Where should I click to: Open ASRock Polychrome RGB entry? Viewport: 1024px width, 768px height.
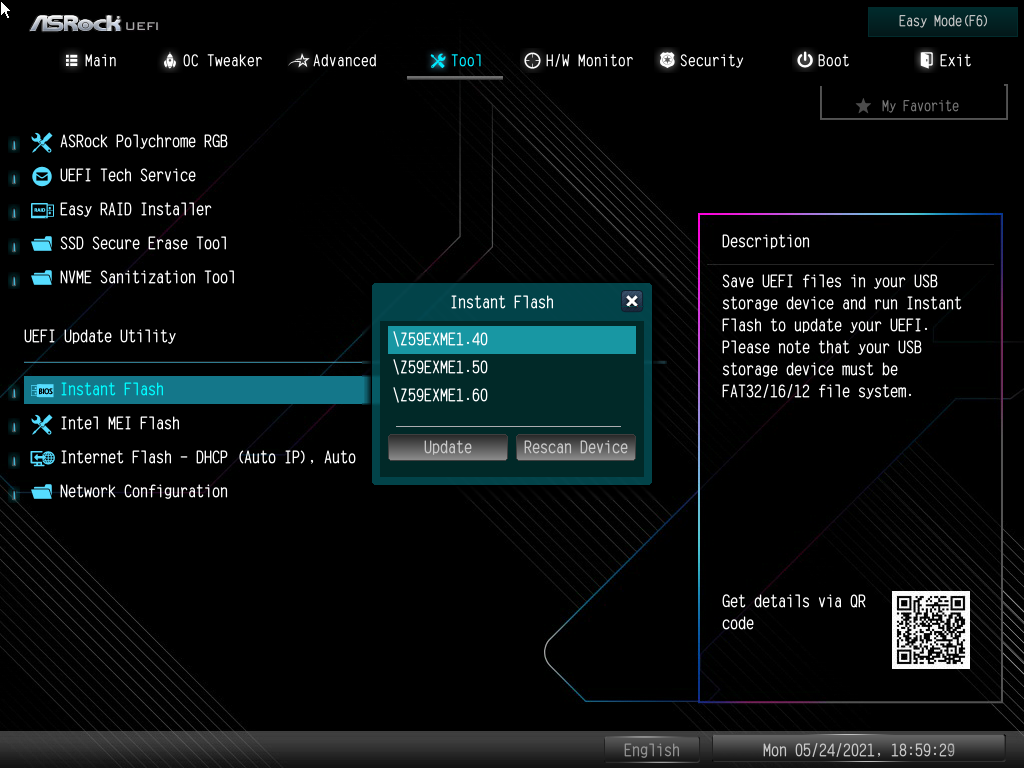tap(144, 142)
